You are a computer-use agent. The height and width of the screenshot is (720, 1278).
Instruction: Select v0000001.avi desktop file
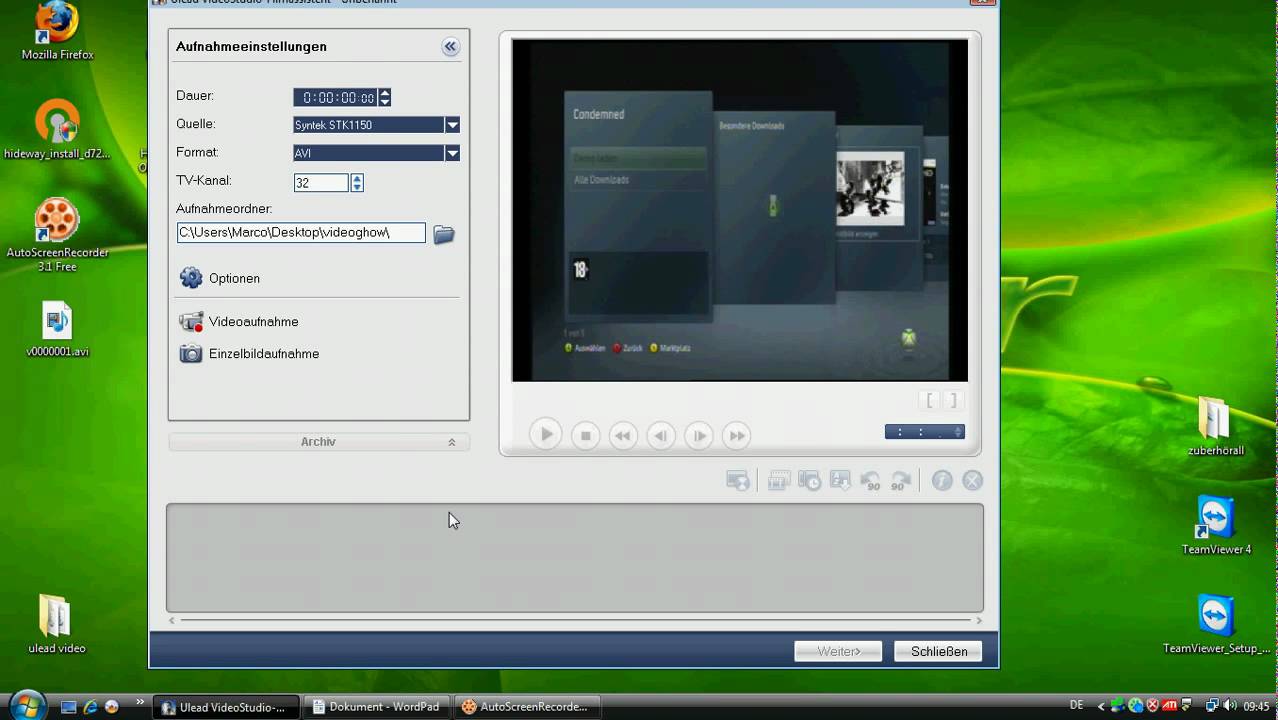pyautogui.click(x=57, y=330)
